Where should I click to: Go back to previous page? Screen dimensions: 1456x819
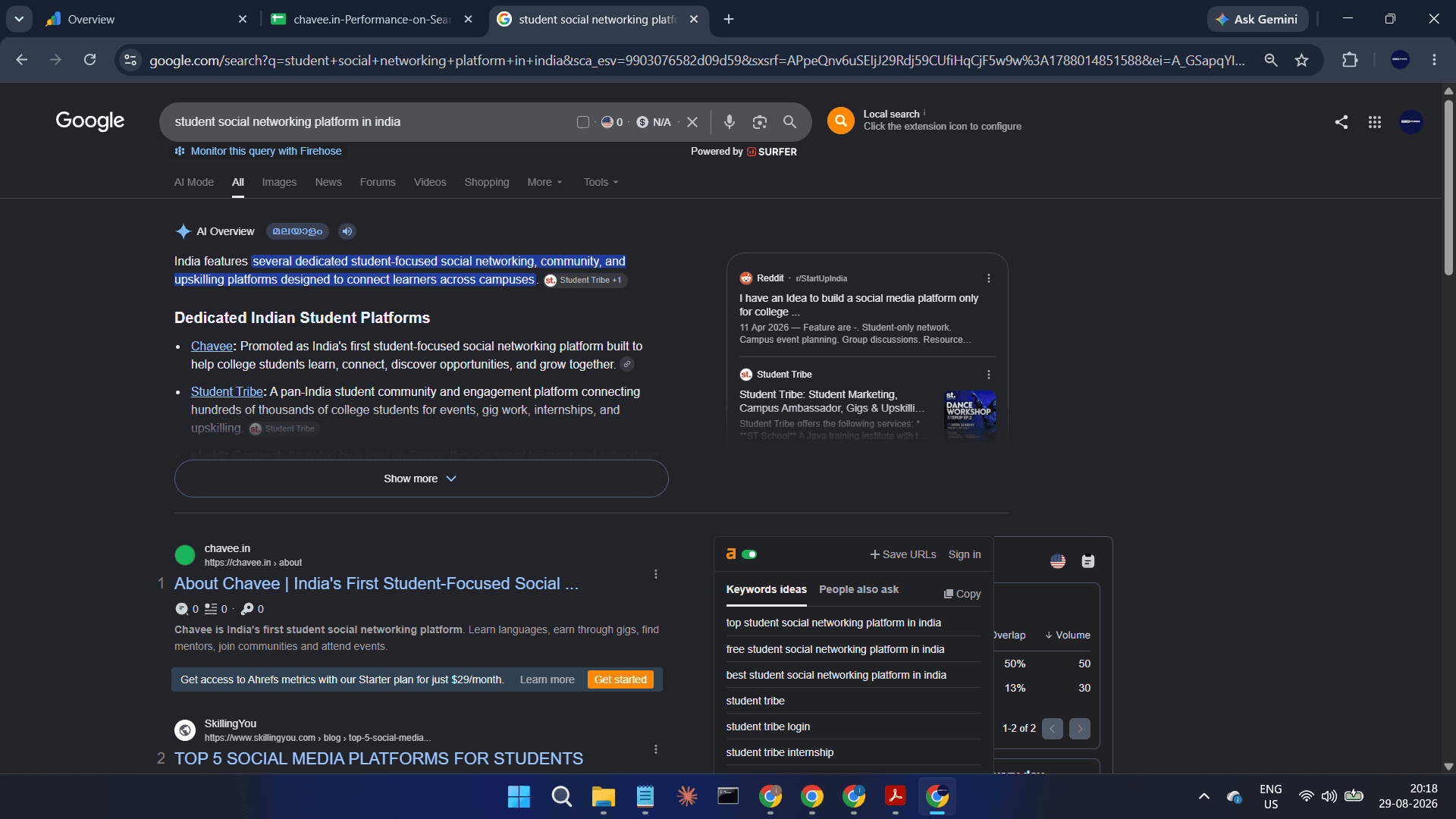click(21, 60)
